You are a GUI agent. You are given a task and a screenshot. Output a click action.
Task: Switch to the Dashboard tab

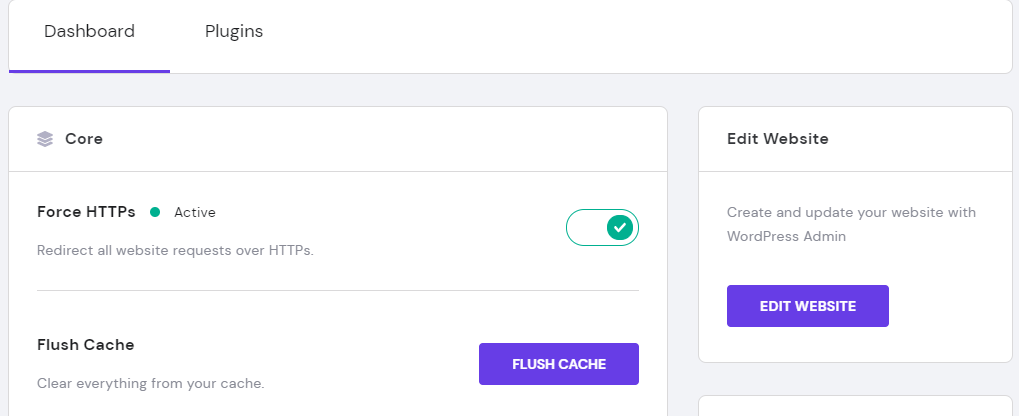89,32
